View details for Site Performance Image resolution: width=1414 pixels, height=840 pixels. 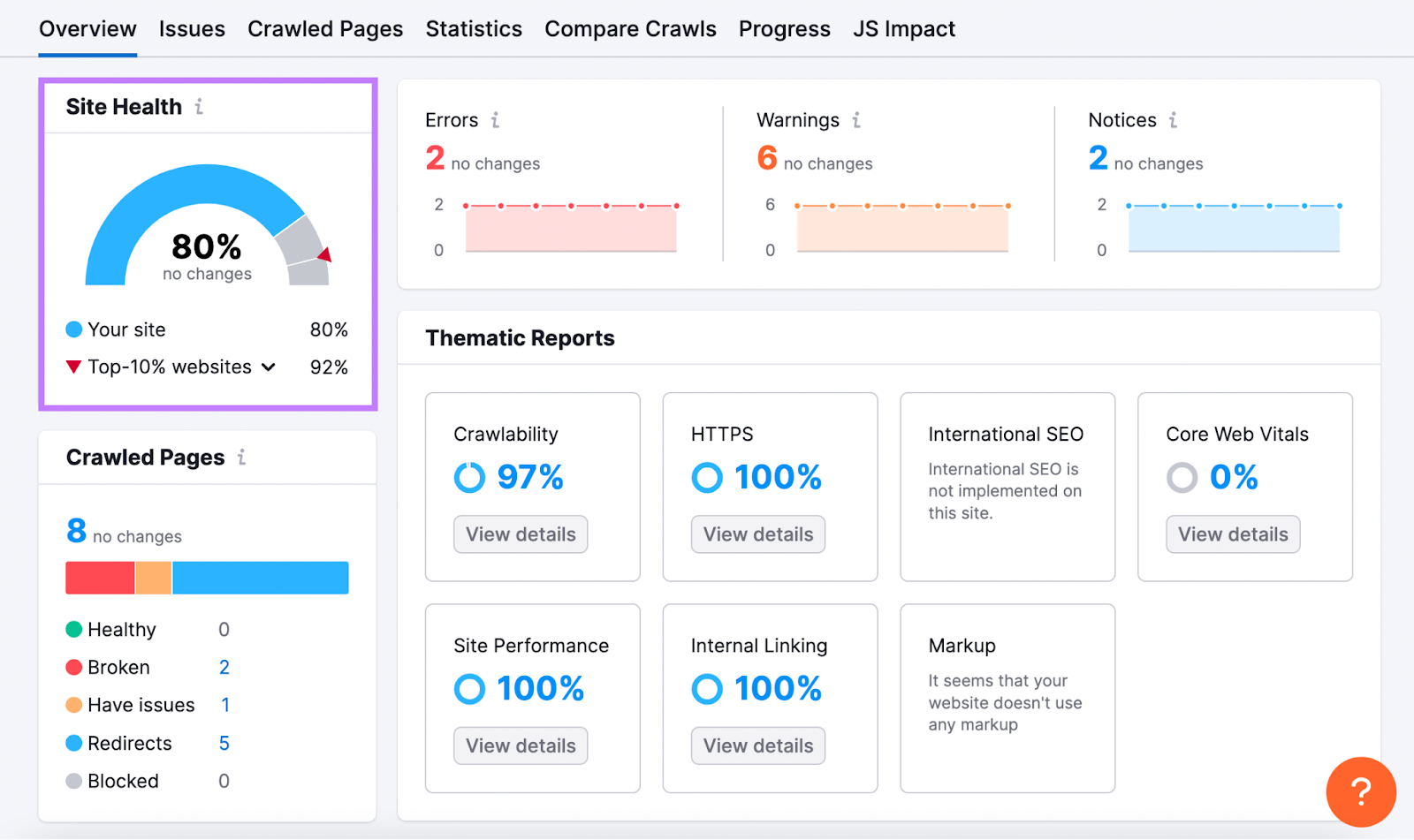tap(521, 745)
